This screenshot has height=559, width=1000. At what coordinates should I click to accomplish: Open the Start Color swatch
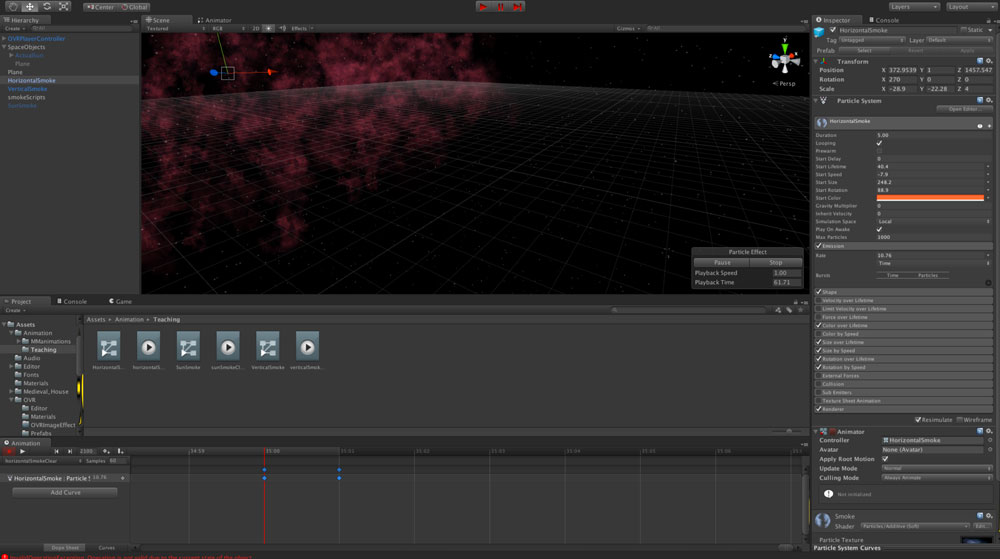[x=930, y=198]
